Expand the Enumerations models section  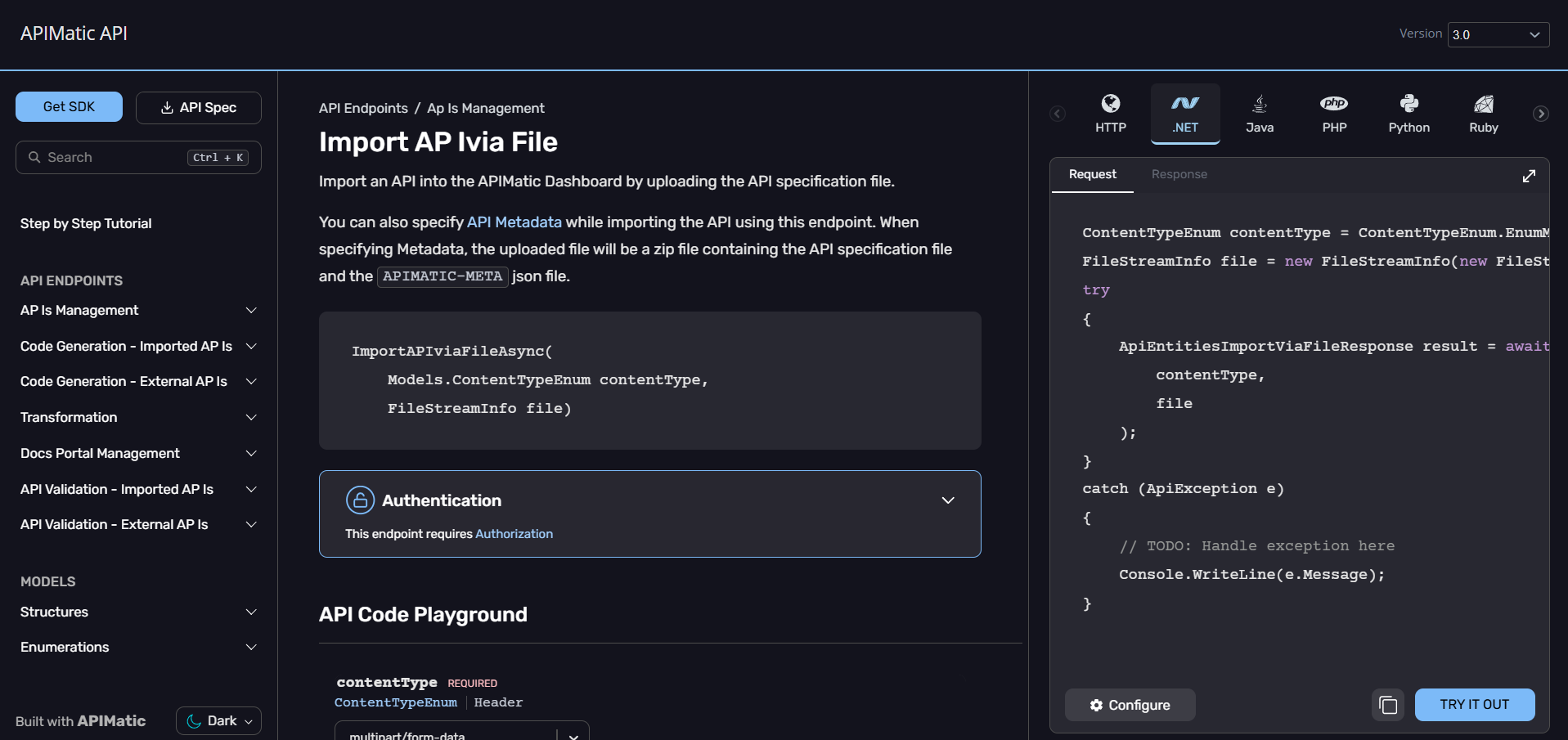tap(138, 647)
